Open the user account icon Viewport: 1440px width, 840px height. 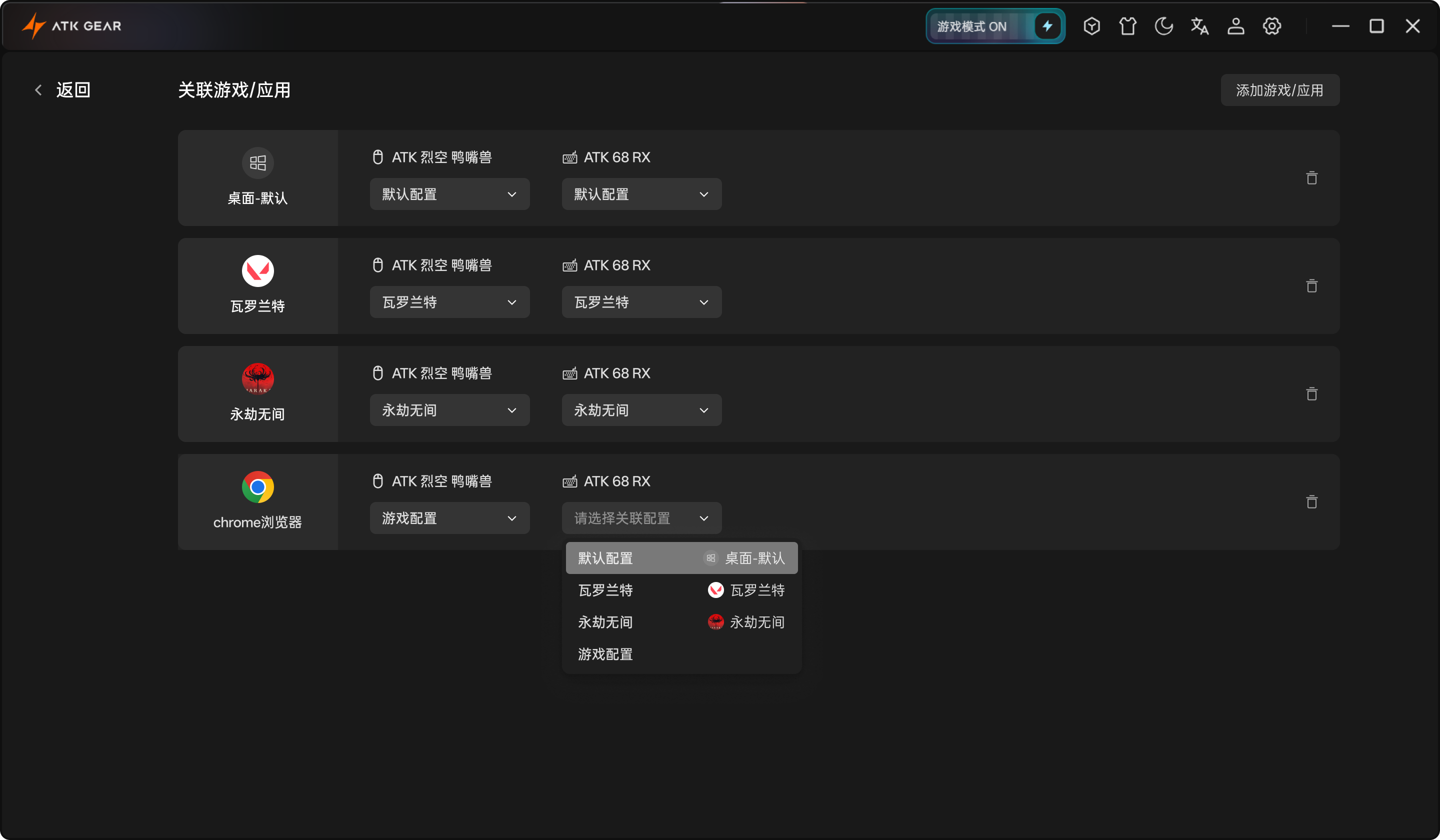click(1235, 26)
